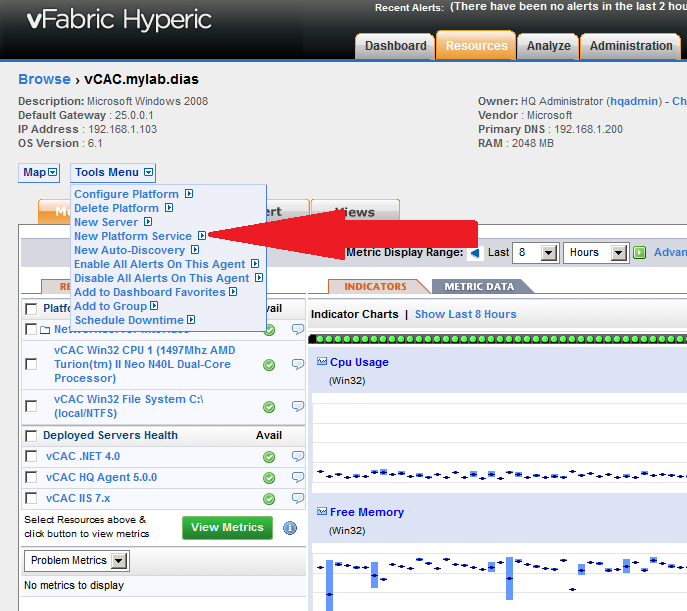Click arrow icon beside Schedule Downtime
687x611 pixels.
click(191, 320)
